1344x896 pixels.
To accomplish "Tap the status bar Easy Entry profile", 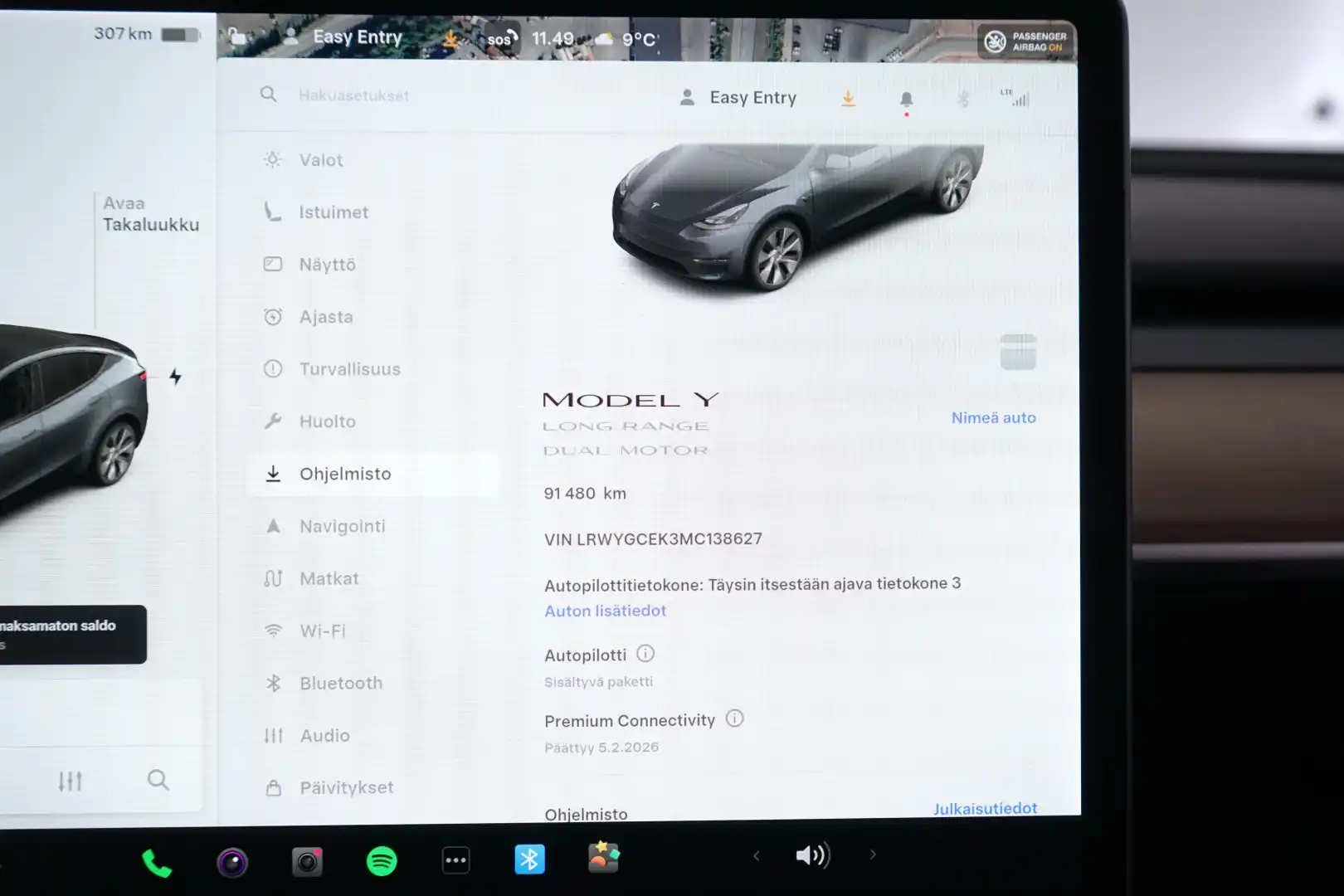I will (x=343, y=37).
